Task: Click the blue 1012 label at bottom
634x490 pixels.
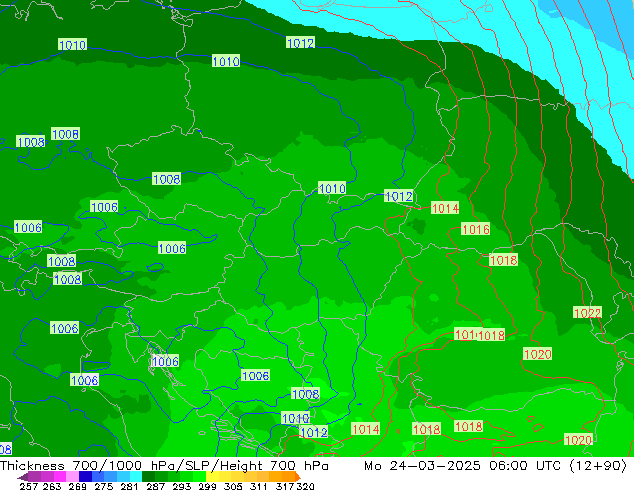Action: 314,432
